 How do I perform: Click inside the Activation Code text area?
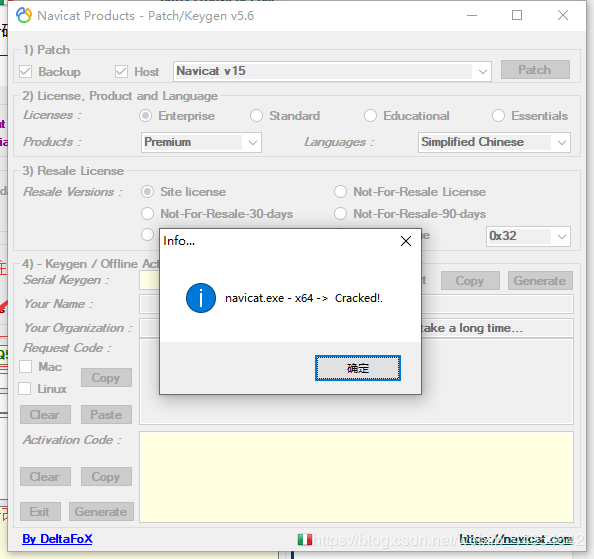[356, 477]
